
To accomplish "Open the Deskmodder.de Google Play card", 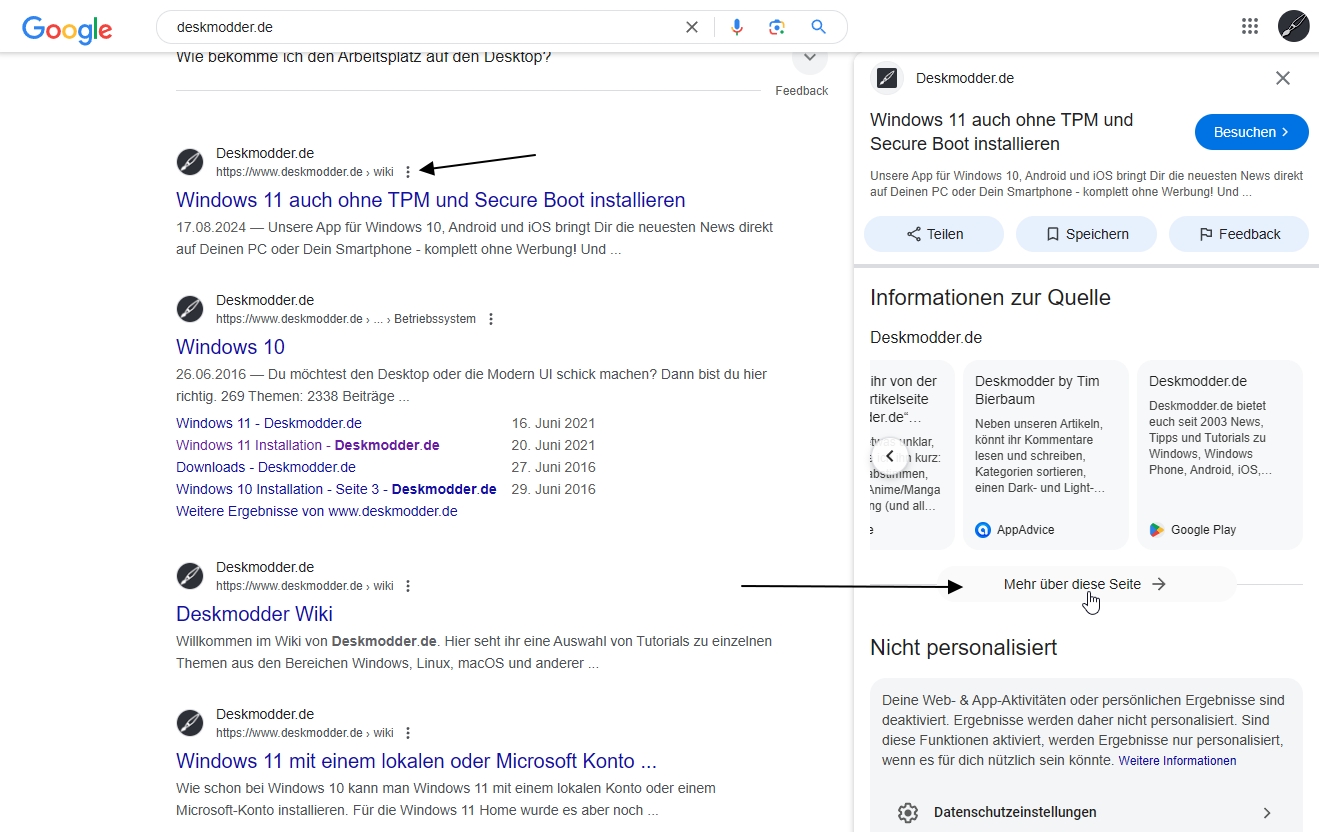I will coord(1220,455).
